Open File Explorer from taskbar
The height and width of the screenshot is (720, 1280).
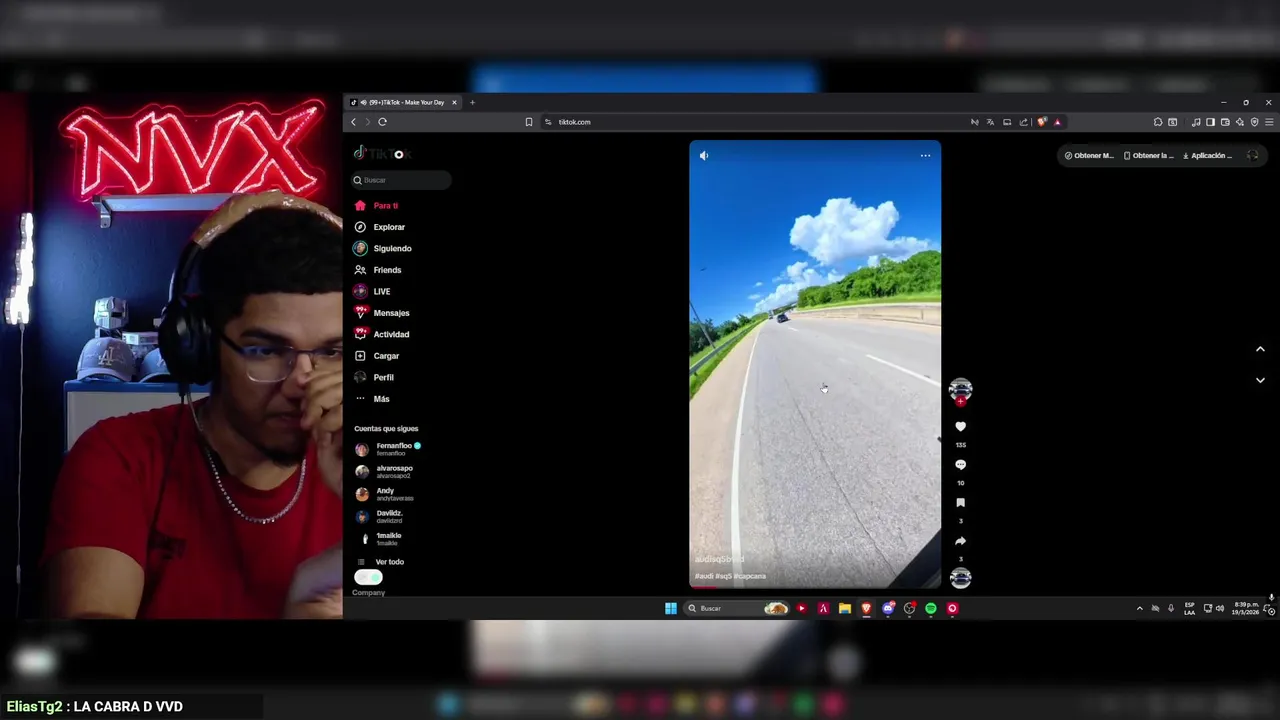(x=845, y=608)
